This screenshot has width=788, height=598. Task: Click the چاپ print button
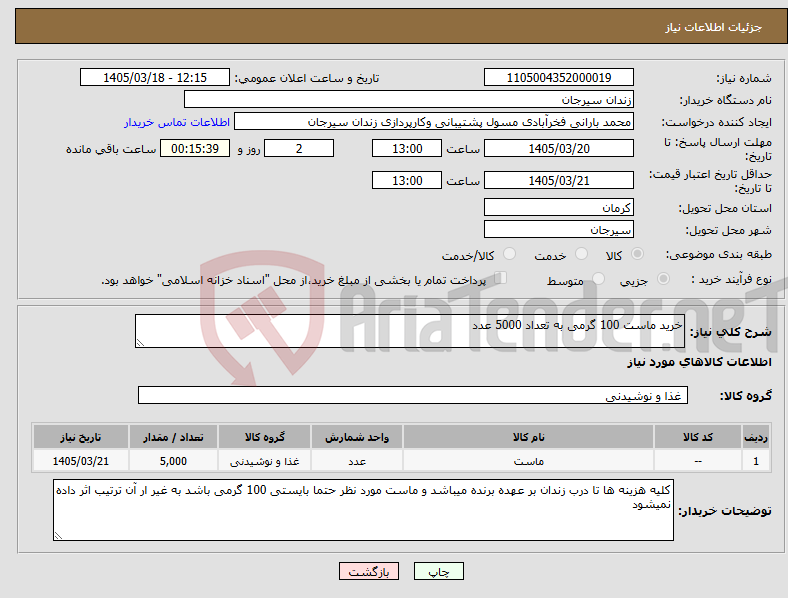[x=439, y=571]
